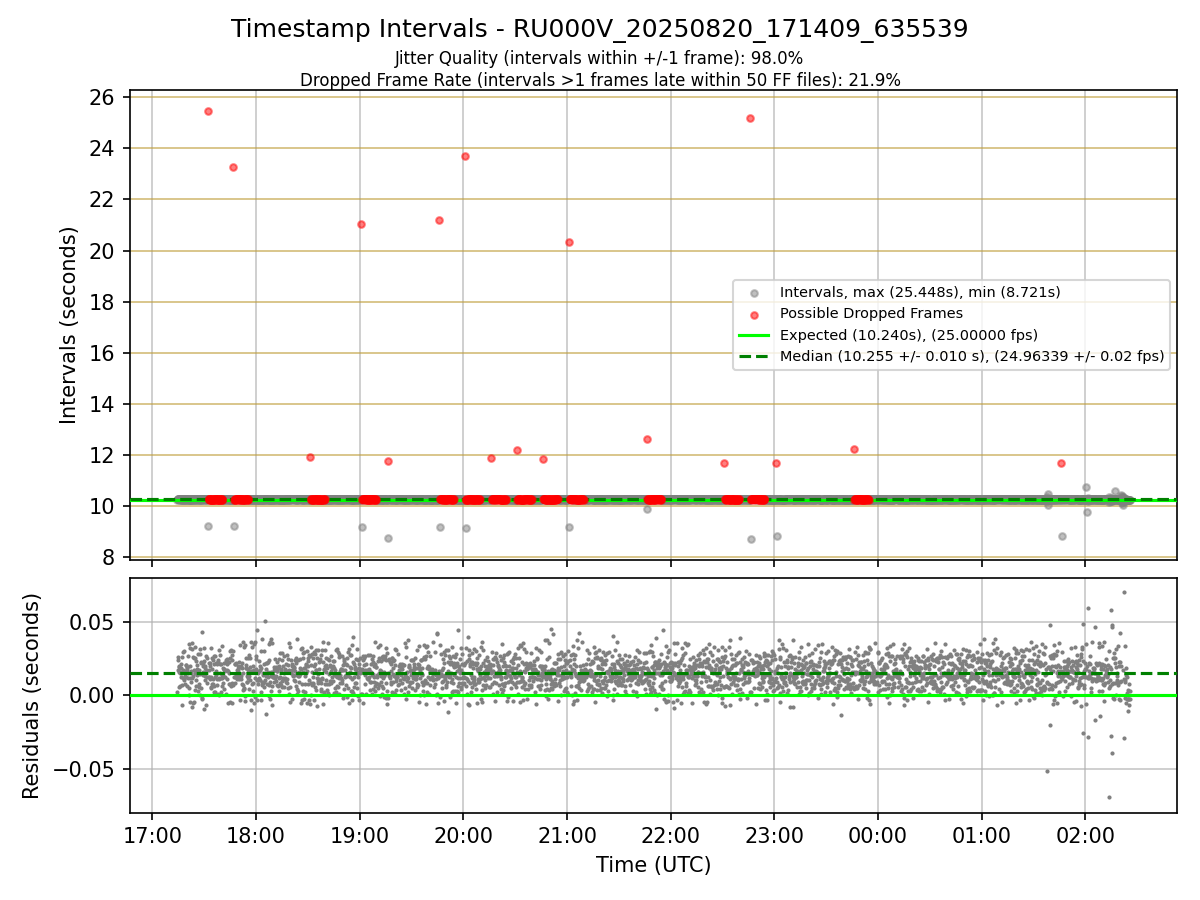Click the plot title Timestamp Intervals RU000V
This screenshot has height=900, width=1200.
tap(599, 29)
